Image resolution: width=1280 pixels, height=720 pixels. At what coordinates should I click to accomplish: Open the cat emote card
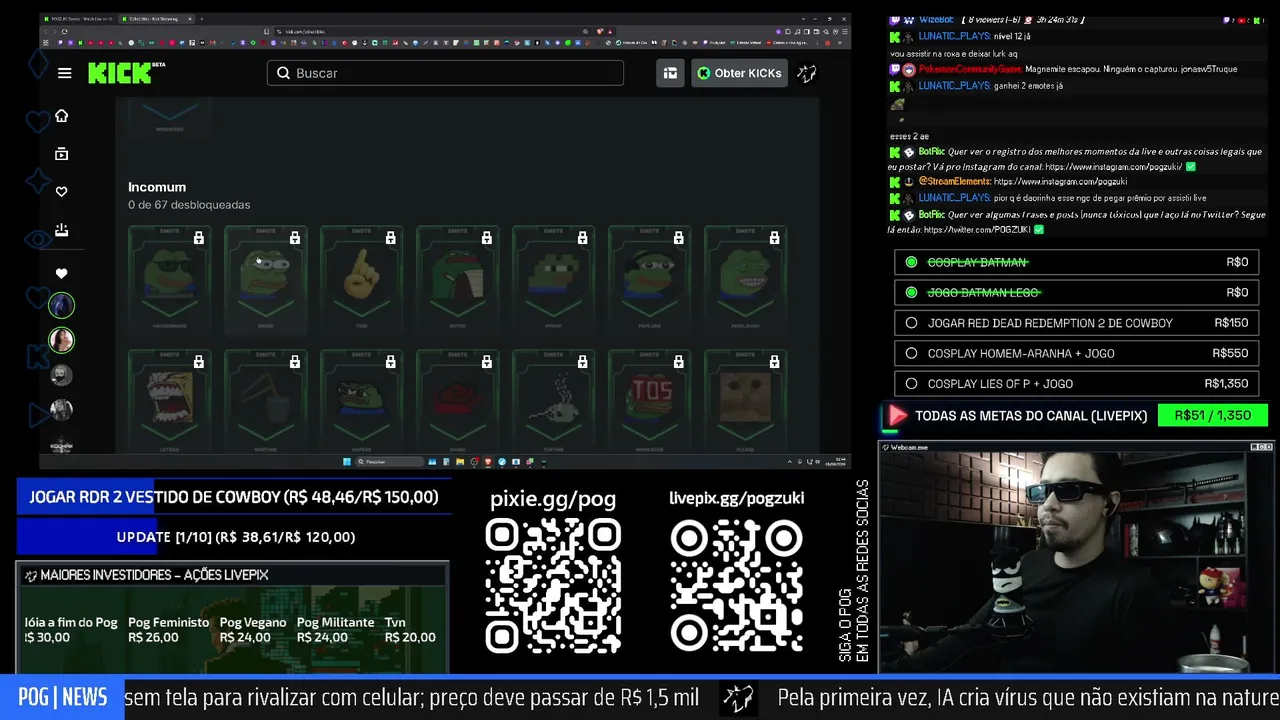point(745,400)
